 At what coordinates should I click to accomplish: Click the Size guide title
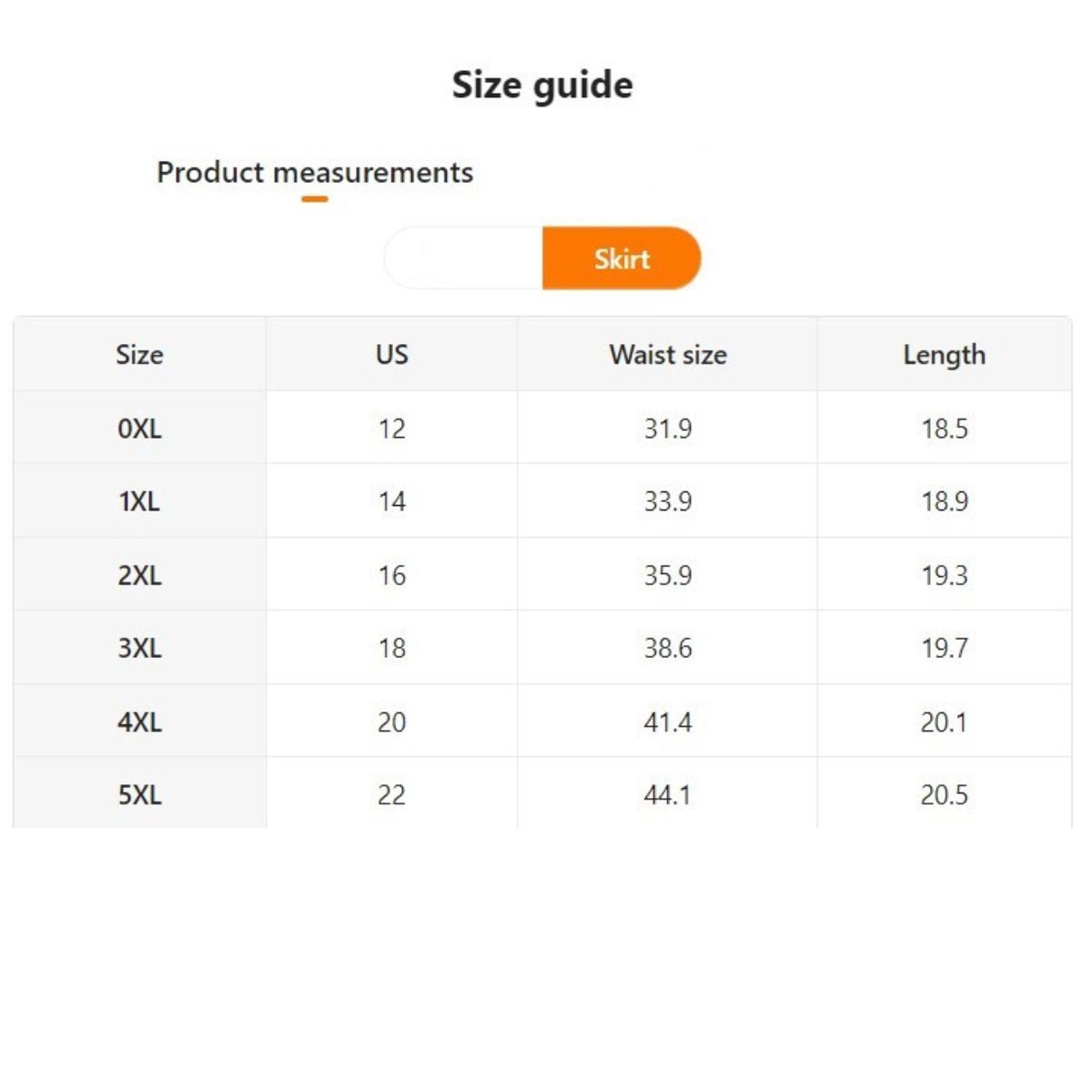[x=542, y=85]
